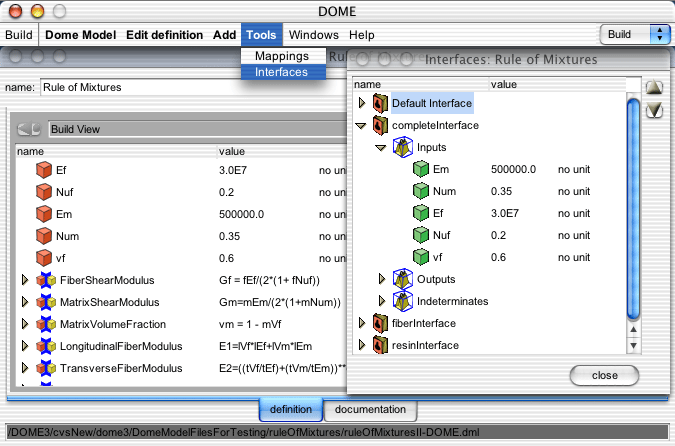Click the TransverseFiberModulus relation icon

[46, 368]
